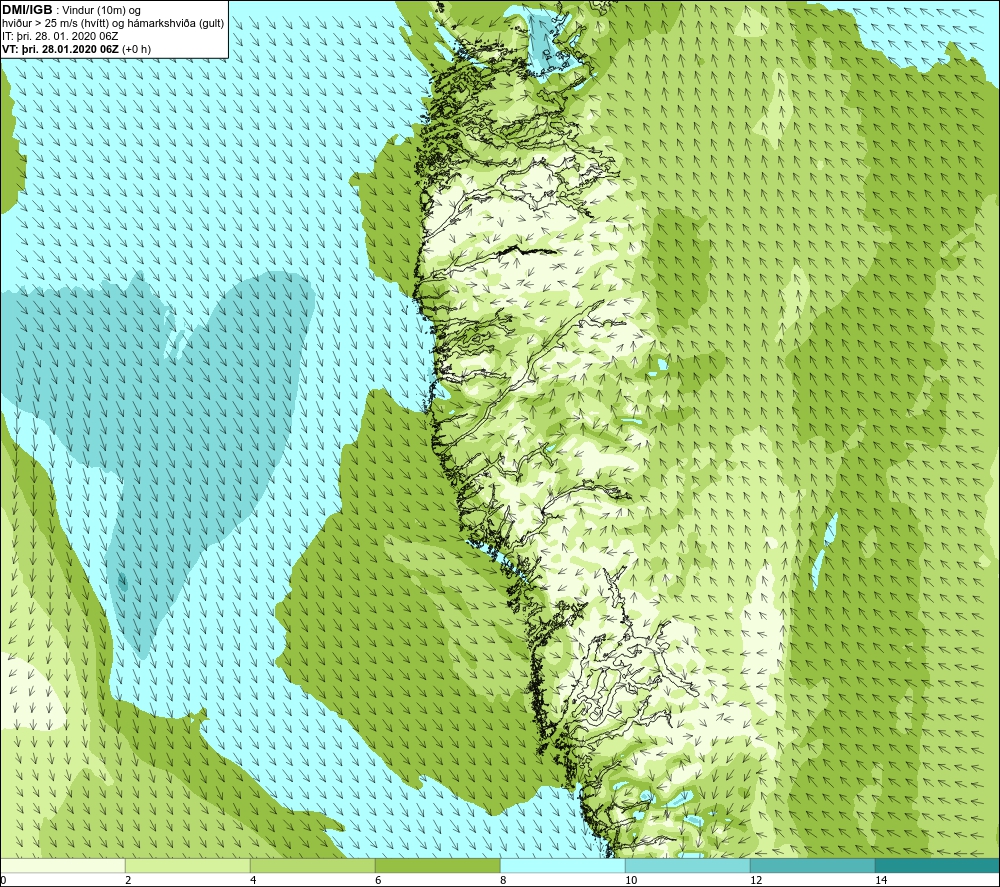This screenshot has width=1000, height=887.
Task: Click the 0–2 m/s pale cream color swatch
Action: coord(62,865)
